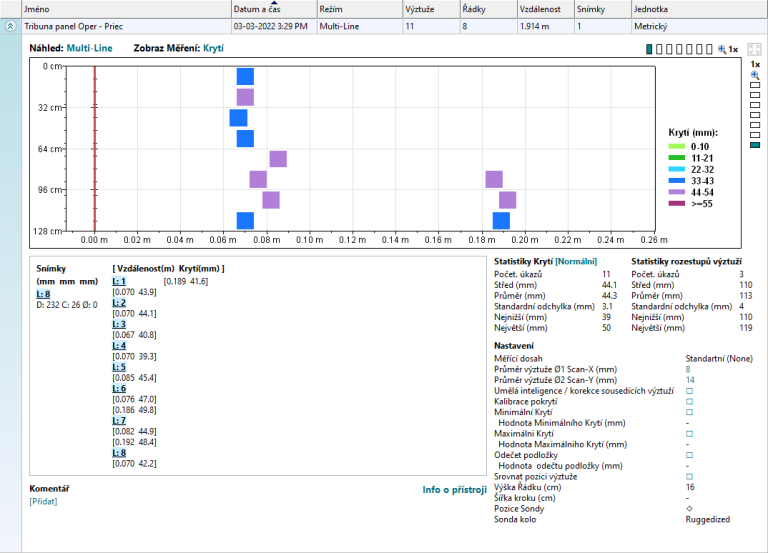
Task: Click the >=55 magenta legend swatch
Action: click(x=677, y=204)
